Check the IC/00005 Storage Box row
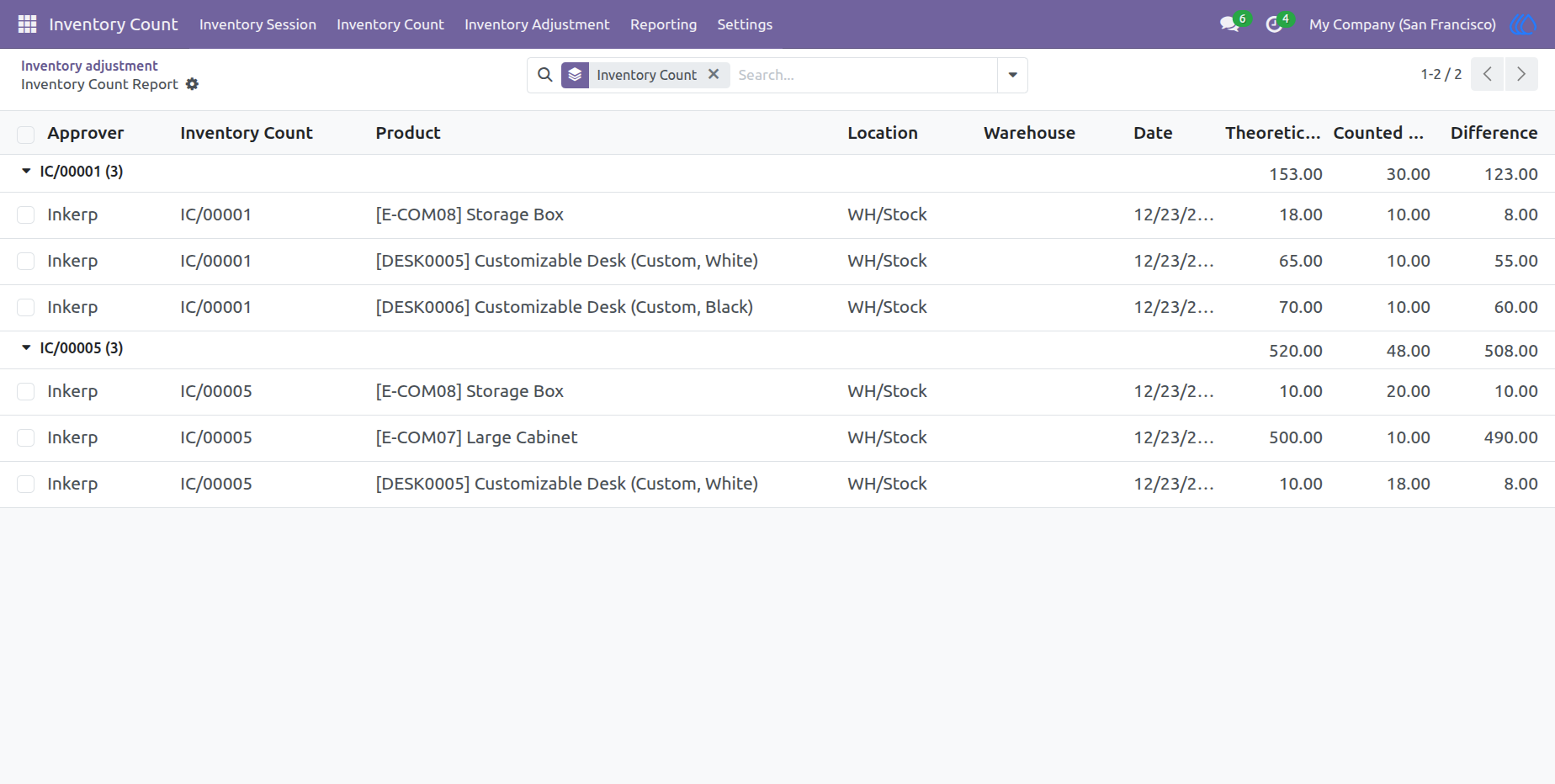 [x=26, y=391]
